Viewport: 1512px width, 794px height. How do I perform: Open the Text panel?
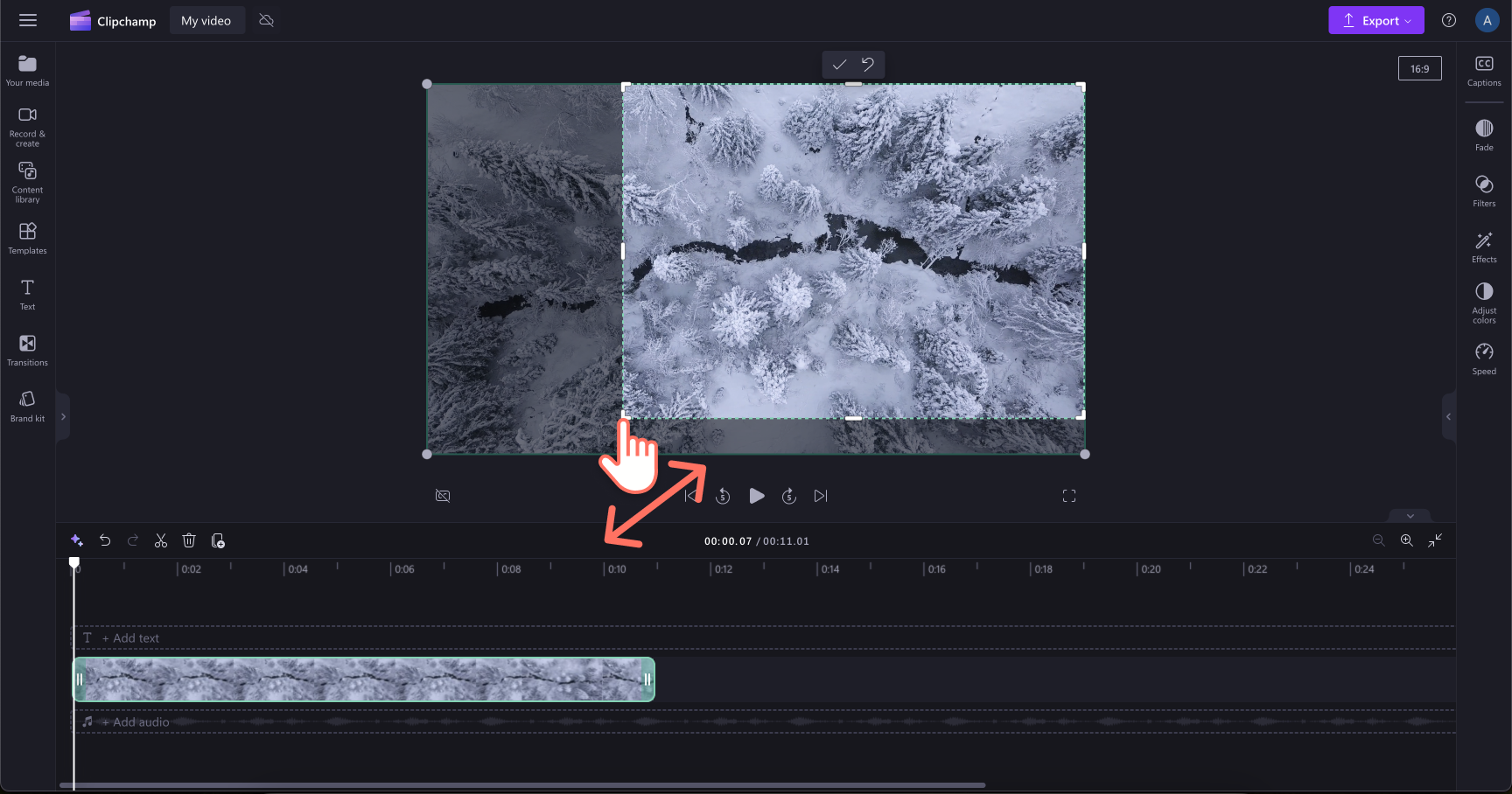pyautogui.click(x=27, y=295)
